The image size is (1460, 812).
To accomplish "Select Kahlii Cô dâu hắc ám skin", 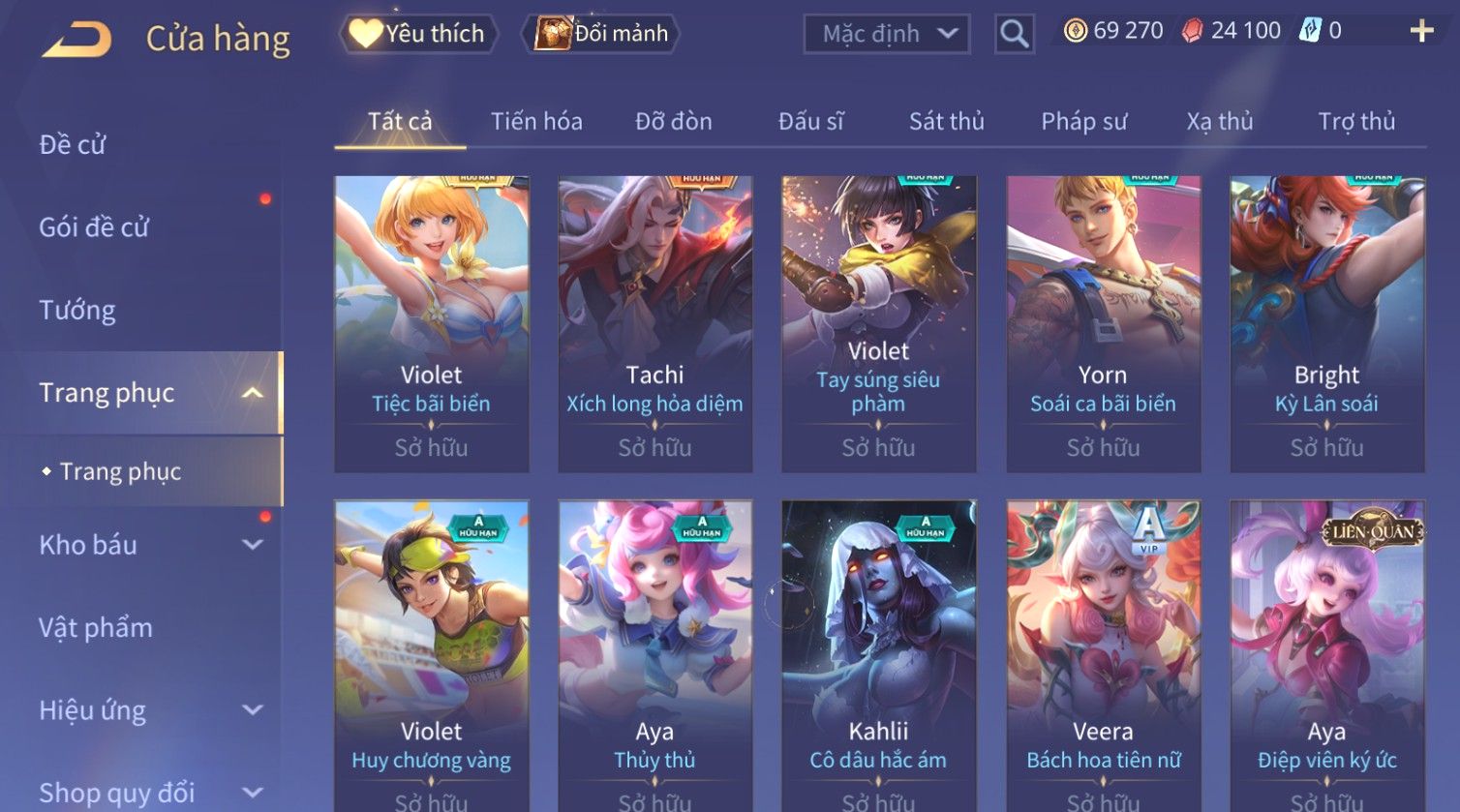I will pyautogui.click(x=879, y=655).
